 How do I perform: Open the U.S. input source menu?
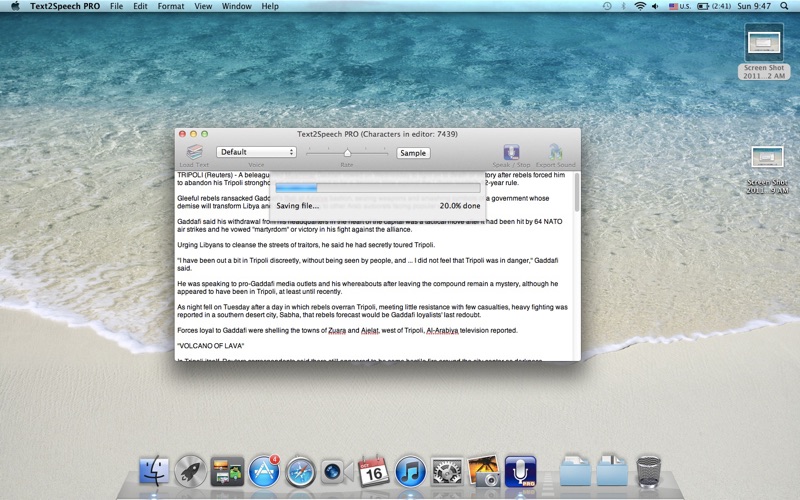point(680,6)
